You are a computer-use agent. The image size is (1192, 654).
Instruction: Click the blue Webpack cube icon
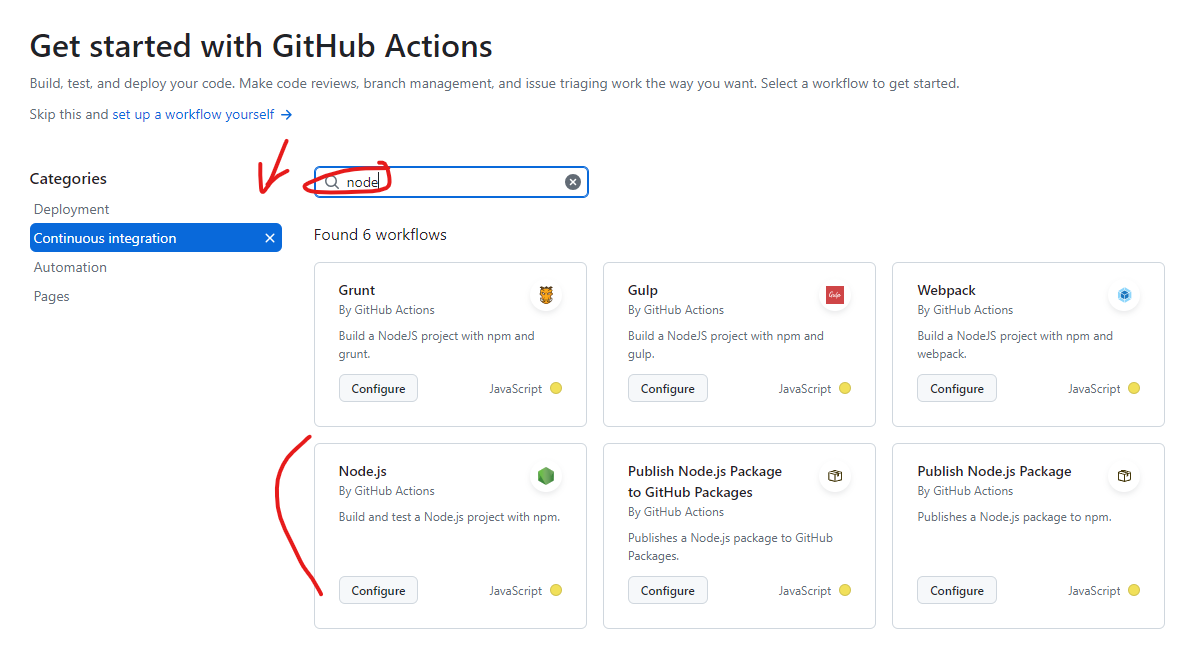(x=1124, y=295)
